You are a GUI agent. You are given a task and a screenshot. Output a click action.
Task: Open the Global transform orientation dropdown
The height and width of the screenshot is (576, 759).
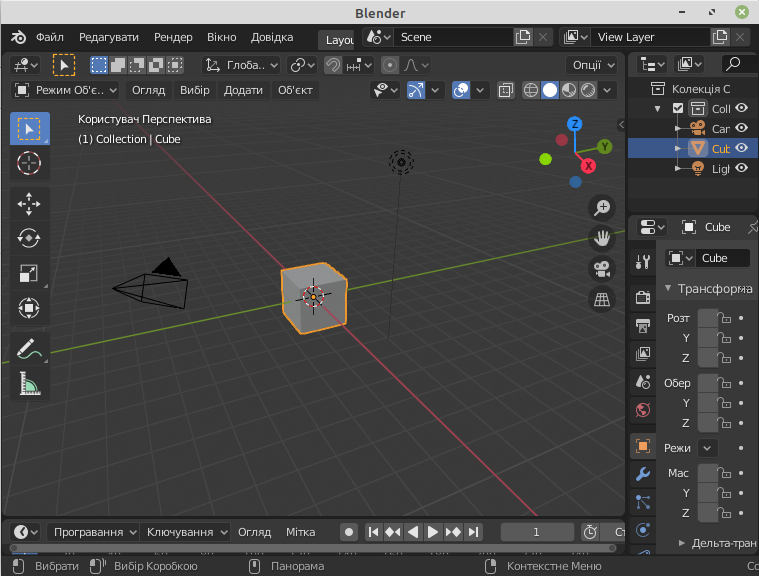[241, 65]
